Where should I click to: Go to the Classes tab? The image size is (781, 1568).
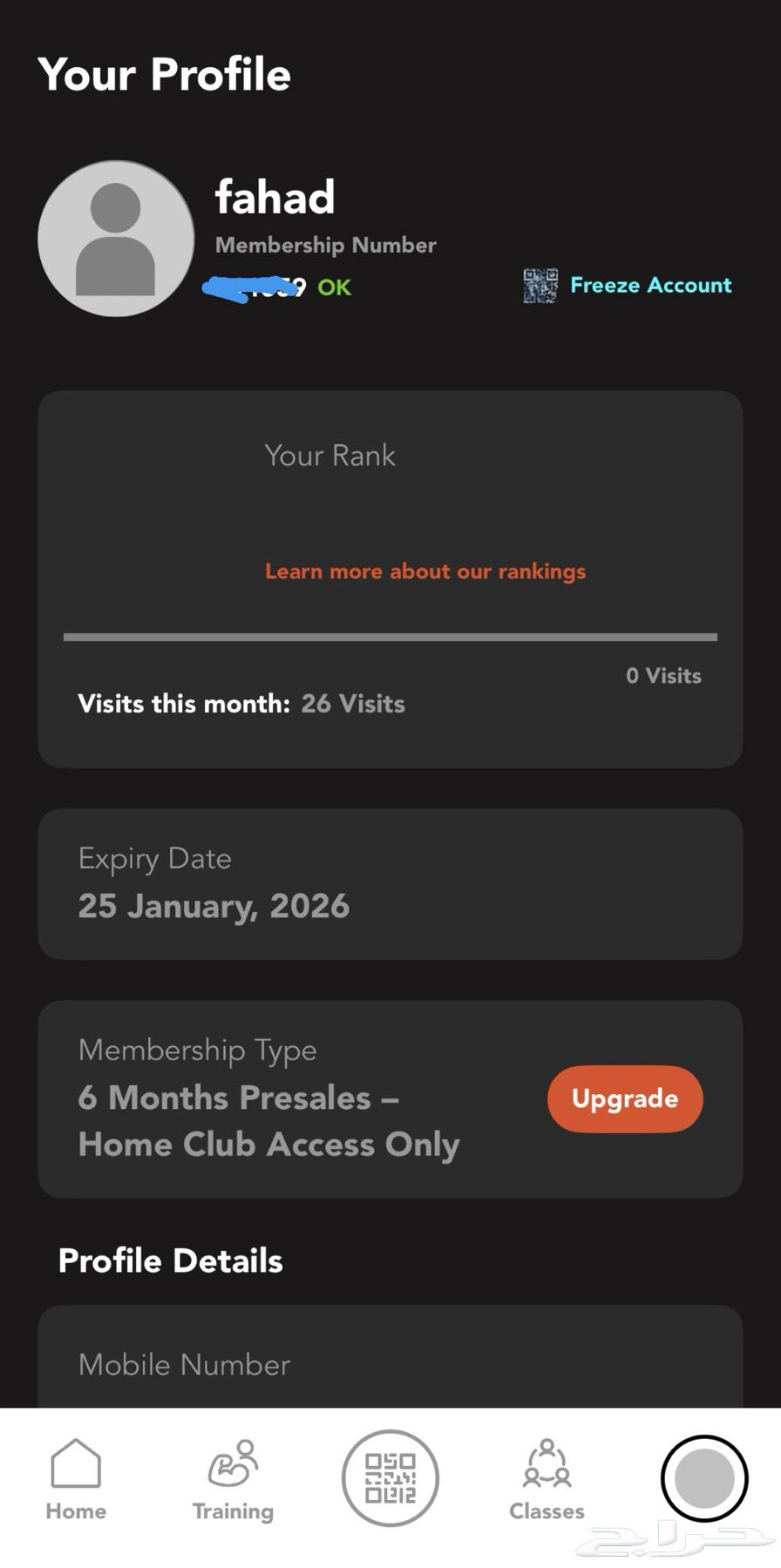(547, 1465)
